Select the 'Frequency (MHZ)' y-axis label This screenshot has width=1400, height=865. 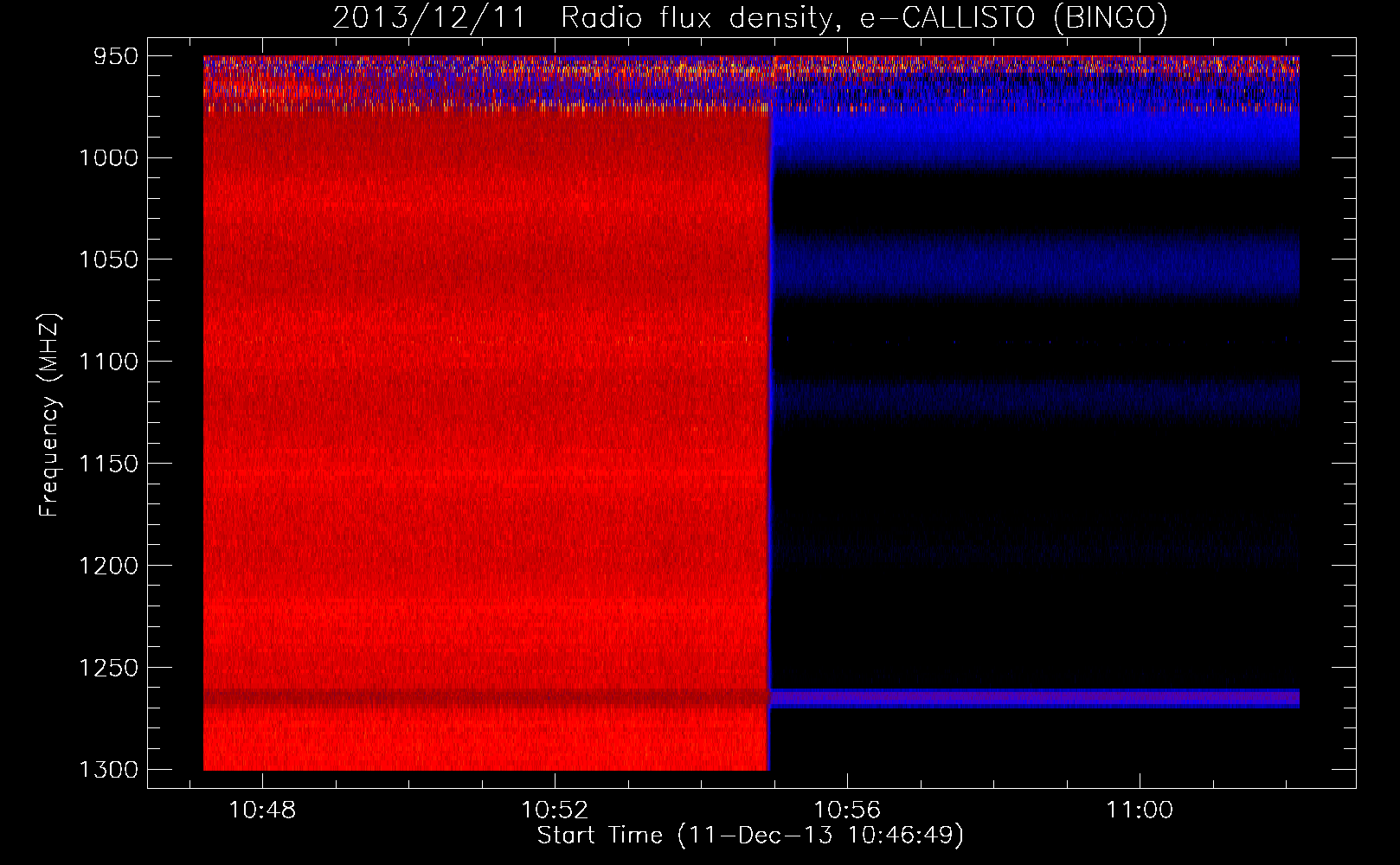[x=49, y=415]
